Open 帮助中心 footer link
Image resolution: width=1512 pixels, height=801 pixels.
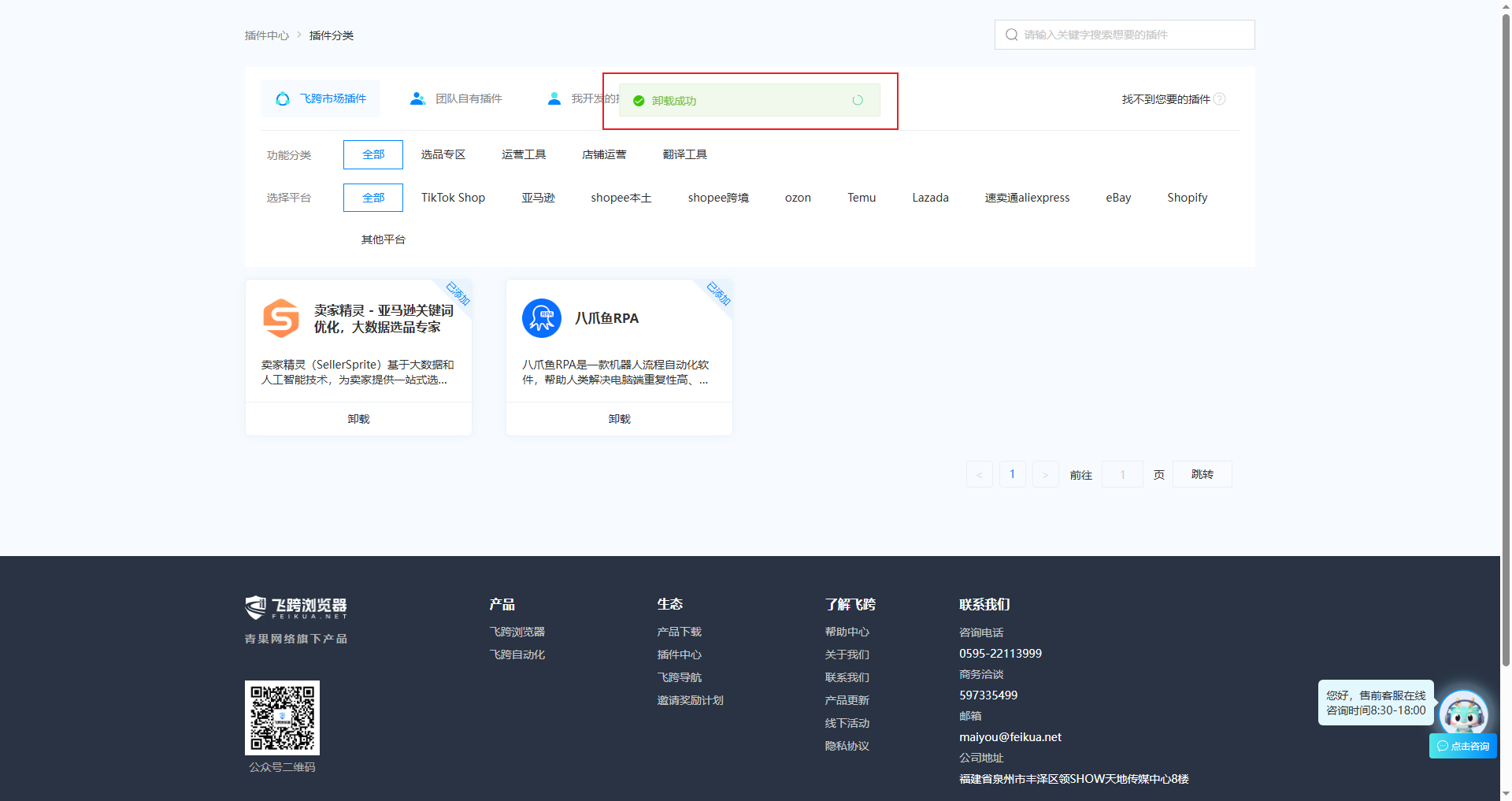click(x=847, y=632)
